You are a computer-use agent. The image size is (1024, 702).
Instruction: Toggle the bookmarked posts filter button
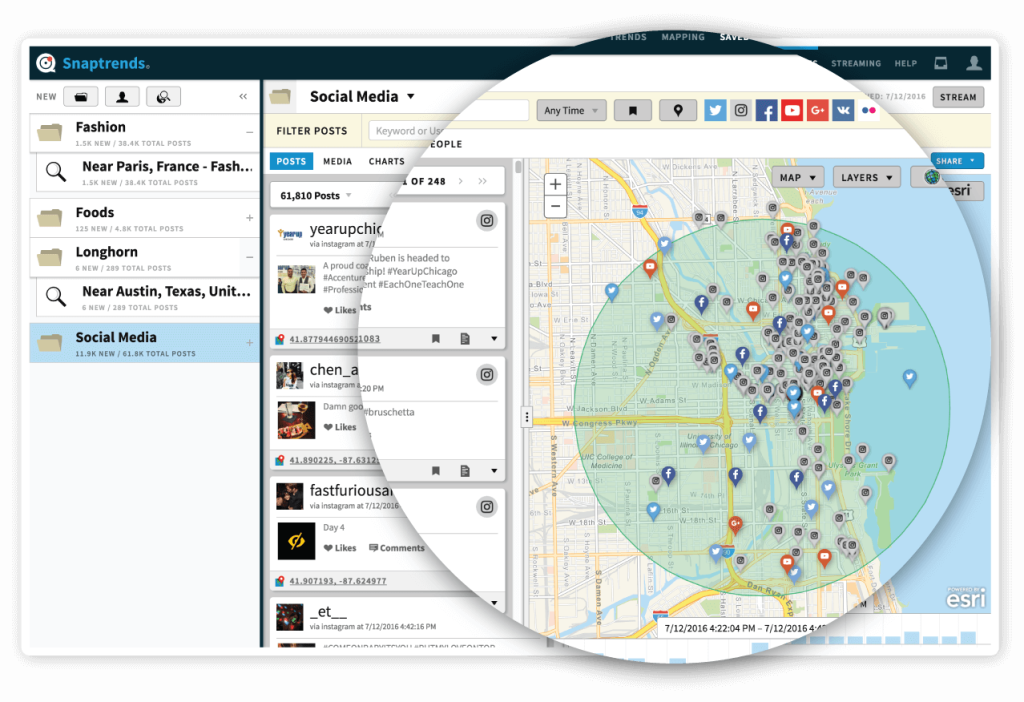point(632,110)
